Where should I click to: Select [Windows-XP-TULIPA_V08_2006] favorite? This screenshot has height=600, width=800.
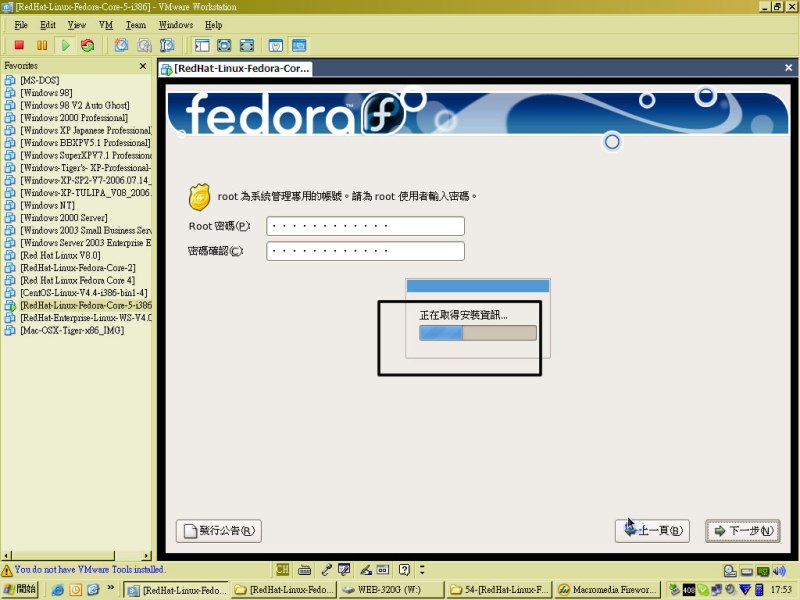79,193
